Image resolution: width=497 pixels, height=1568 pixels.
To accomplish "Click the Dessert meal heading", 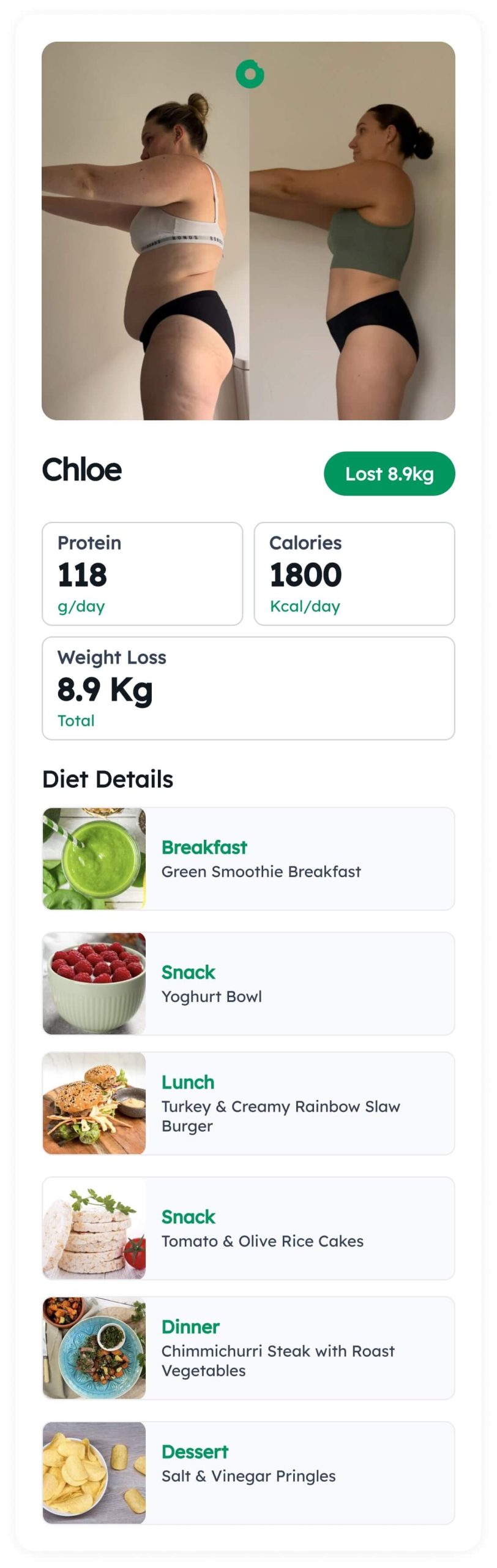I will (195, 1452).
